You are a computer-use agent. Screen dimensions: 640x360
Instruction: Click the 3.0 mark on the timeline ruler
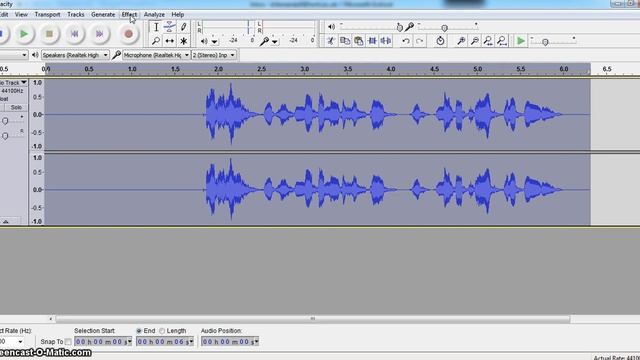click(304, 69)
